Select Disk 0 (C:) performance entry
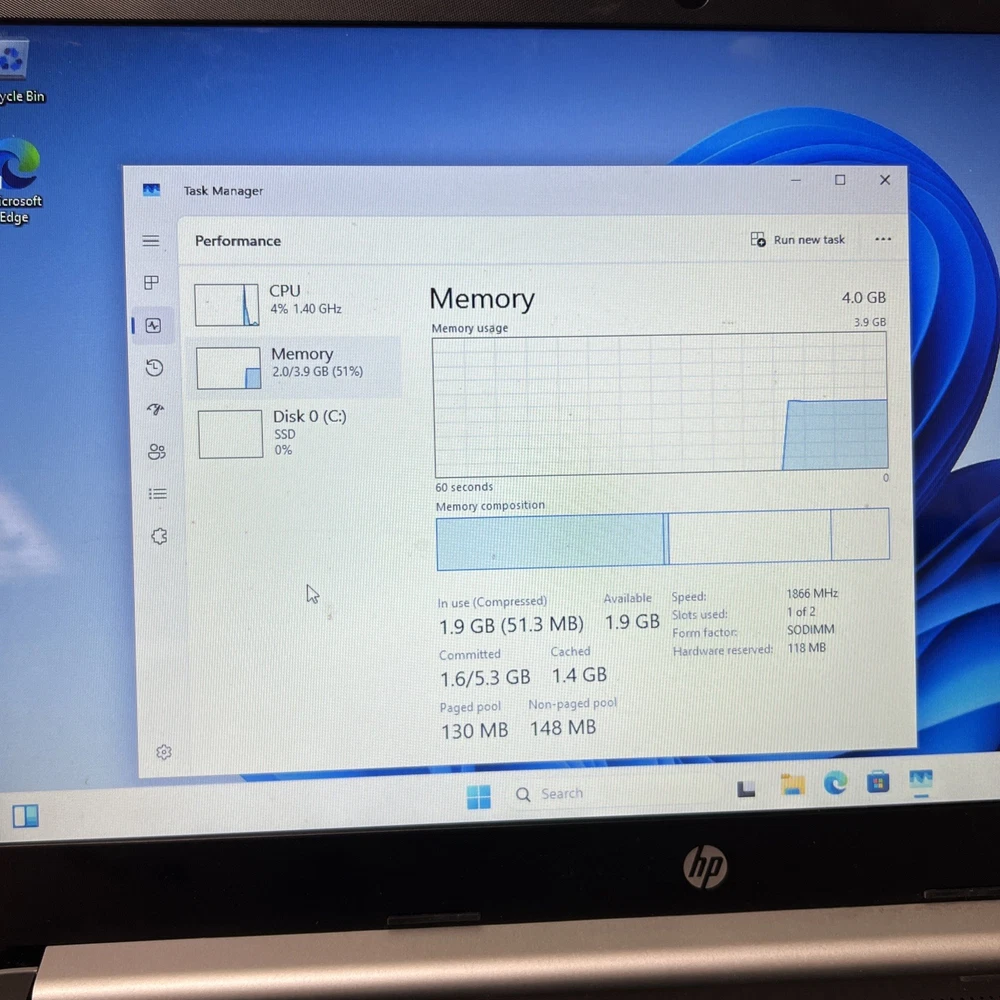The image size is (1000, 1000). [296, 432]
